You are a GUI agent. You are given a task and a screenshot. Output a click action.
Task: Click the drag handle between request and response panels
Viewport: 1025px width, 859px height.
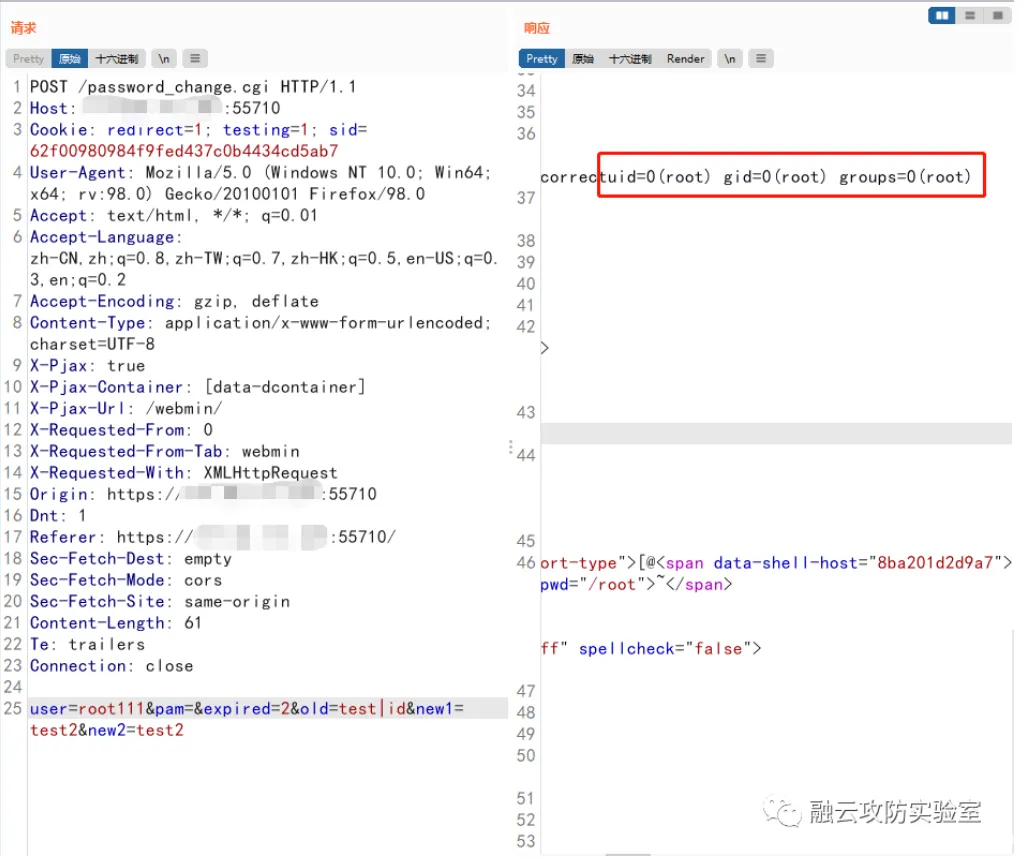[510, 445]
